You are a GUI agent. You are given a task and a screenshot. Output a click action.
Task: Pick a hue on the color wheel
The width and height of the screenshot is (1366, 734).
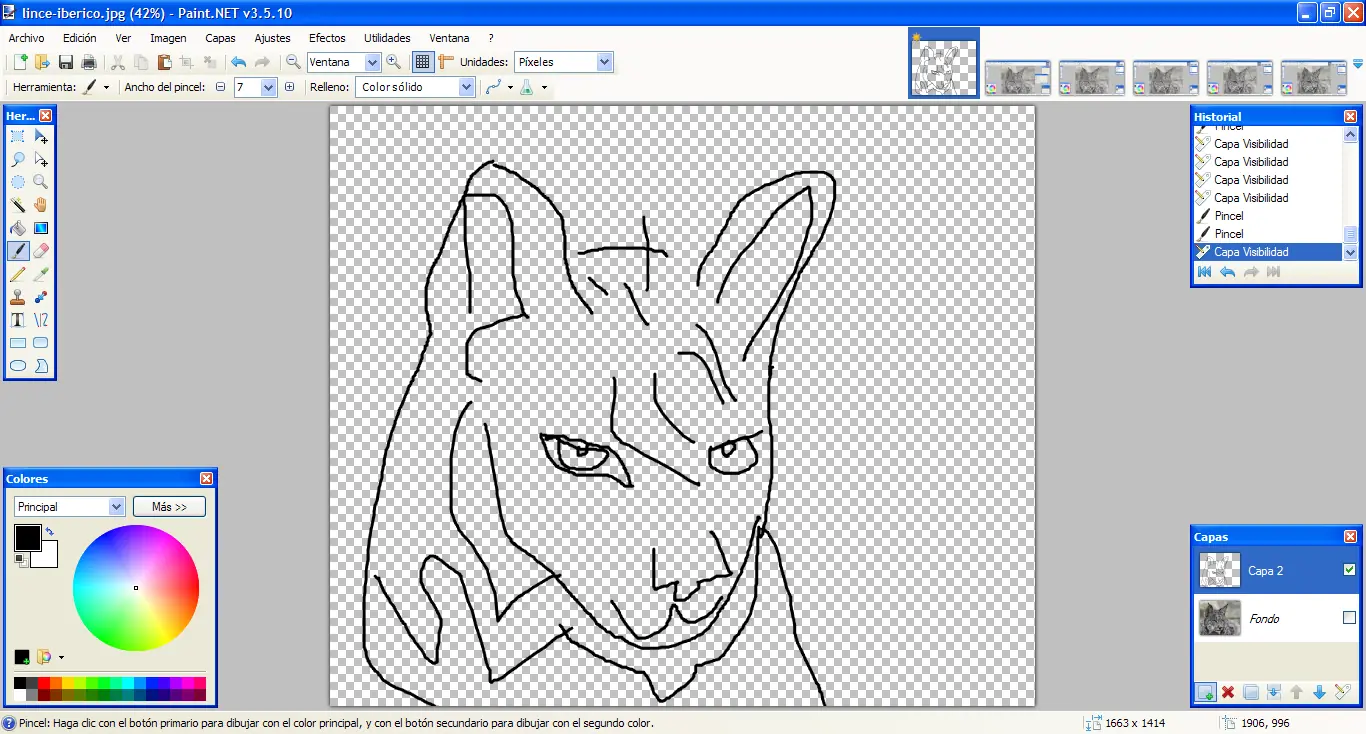tap(136, 587)
